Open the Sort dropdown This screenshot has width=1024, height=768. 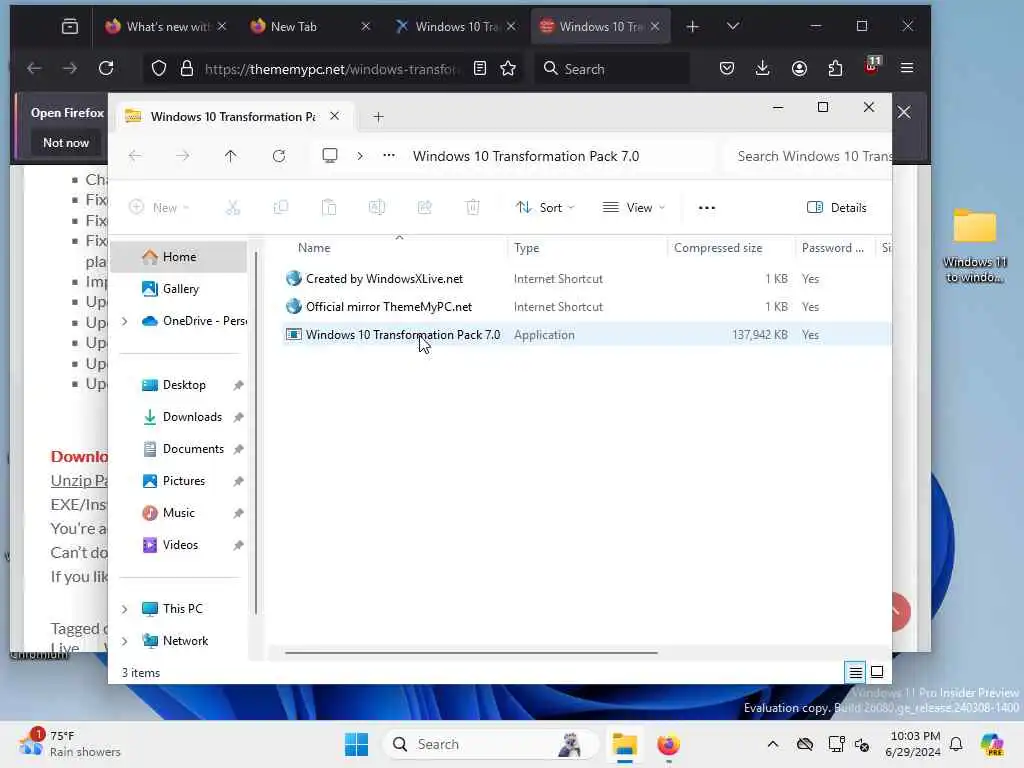click(545, 208)
